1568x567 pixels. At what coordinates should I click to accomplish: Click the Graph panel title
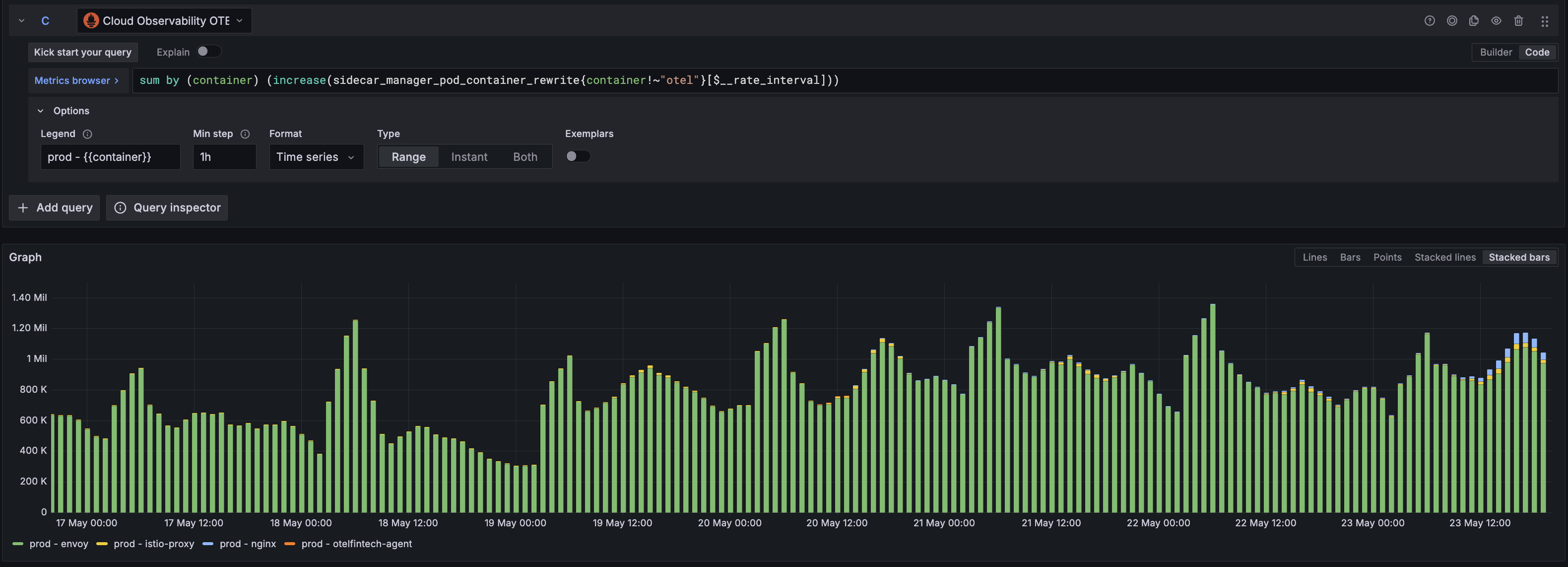(26, 258)
